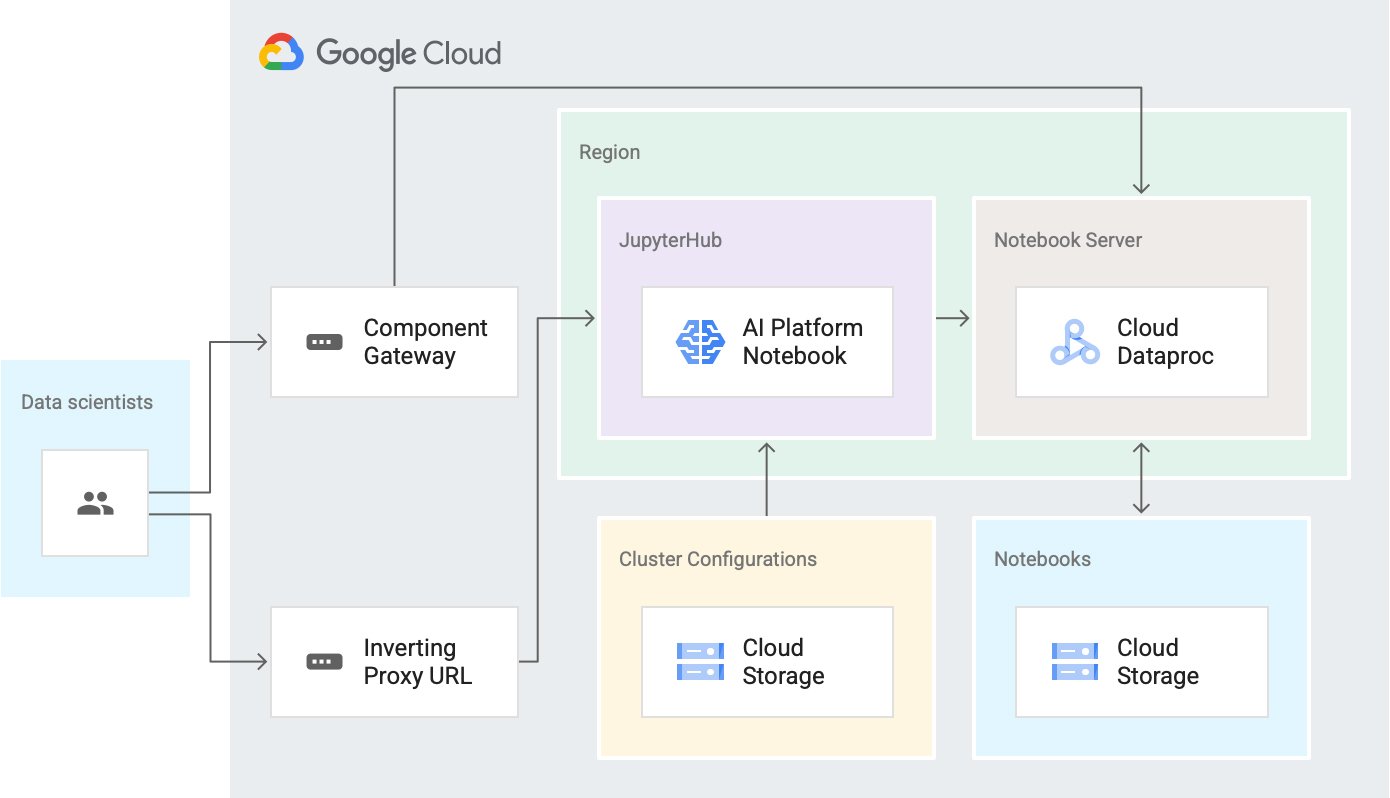Image resolution: width=1390 pixels, height=798 pixels.
Task: Click the Cloud Dataproc icon
Action: (1075, 341)
